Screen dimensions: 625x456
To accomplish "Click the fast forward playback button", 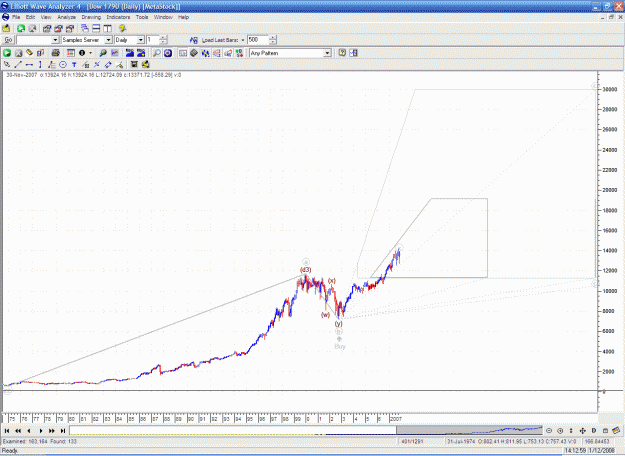I will 52,431.
